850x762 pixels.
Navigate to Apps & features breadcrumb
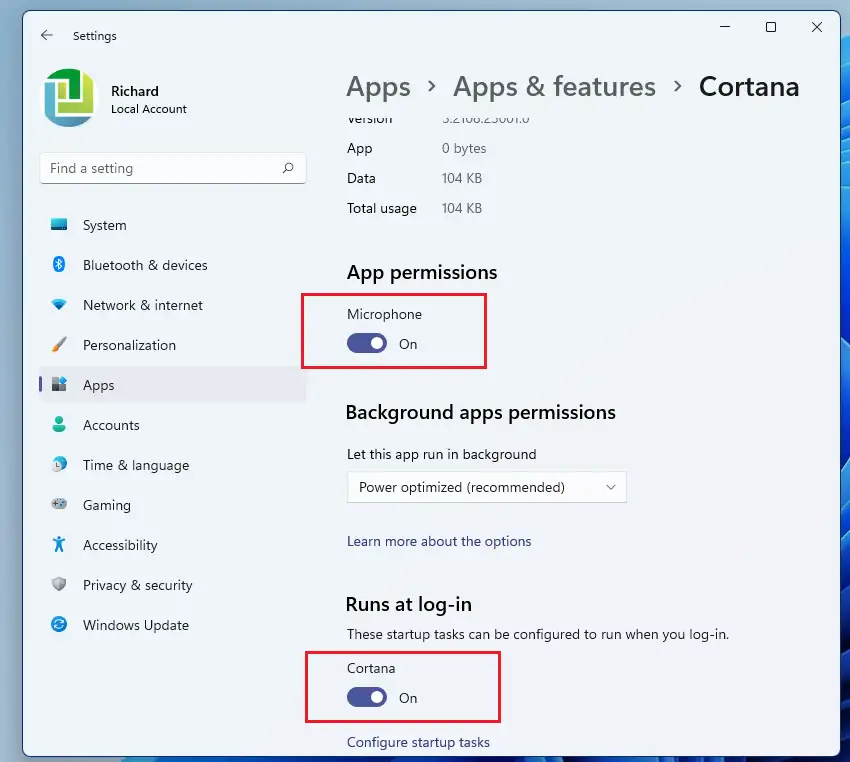(555, 87)
